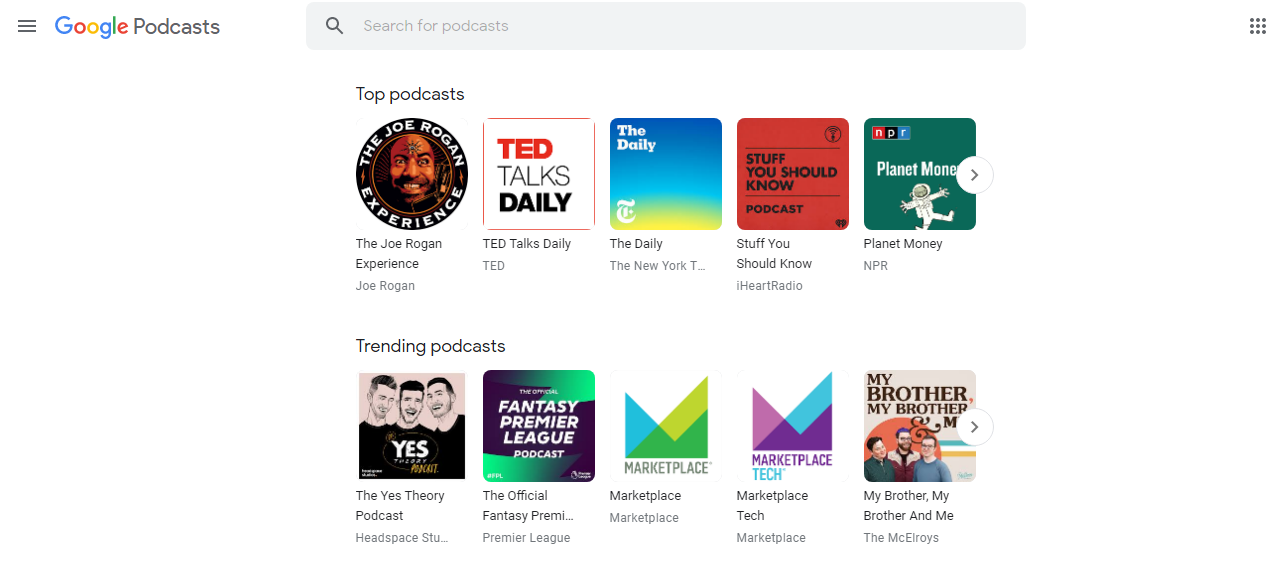1279x565 pixels.
Task: Click the NPR publisher name
Action: (x=876, y=266)
